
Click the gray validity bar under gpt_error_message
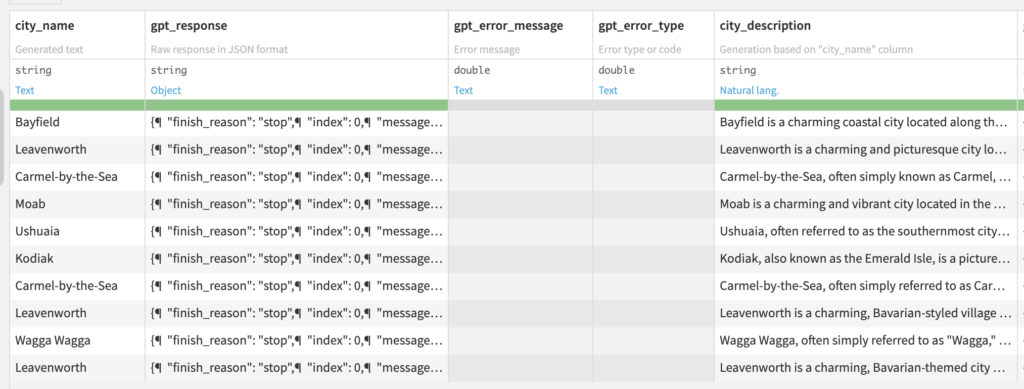click(x=520, y=104)
